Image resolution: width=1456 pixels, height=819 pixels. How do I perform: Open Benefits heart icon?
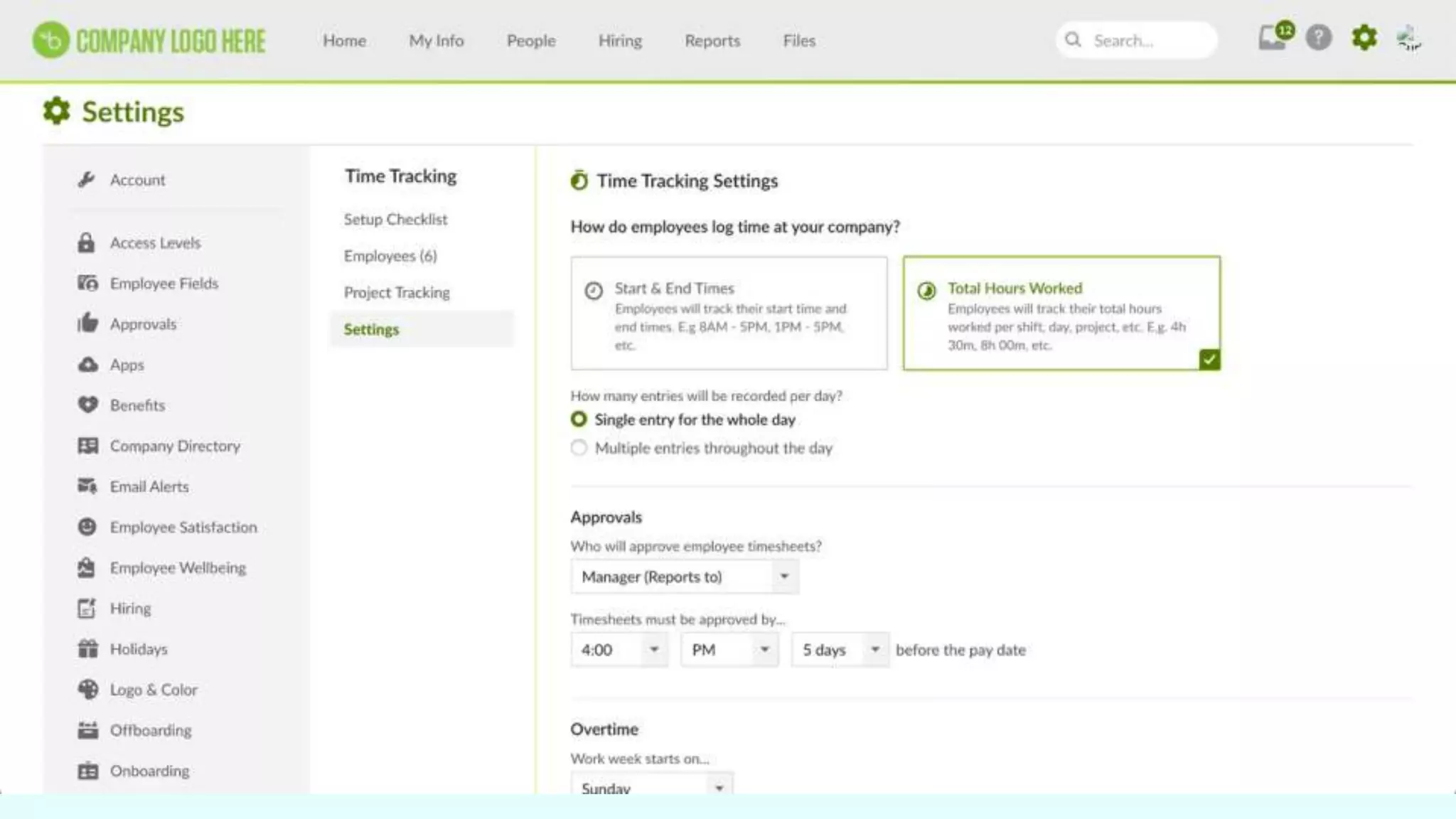tap(87, 405)
